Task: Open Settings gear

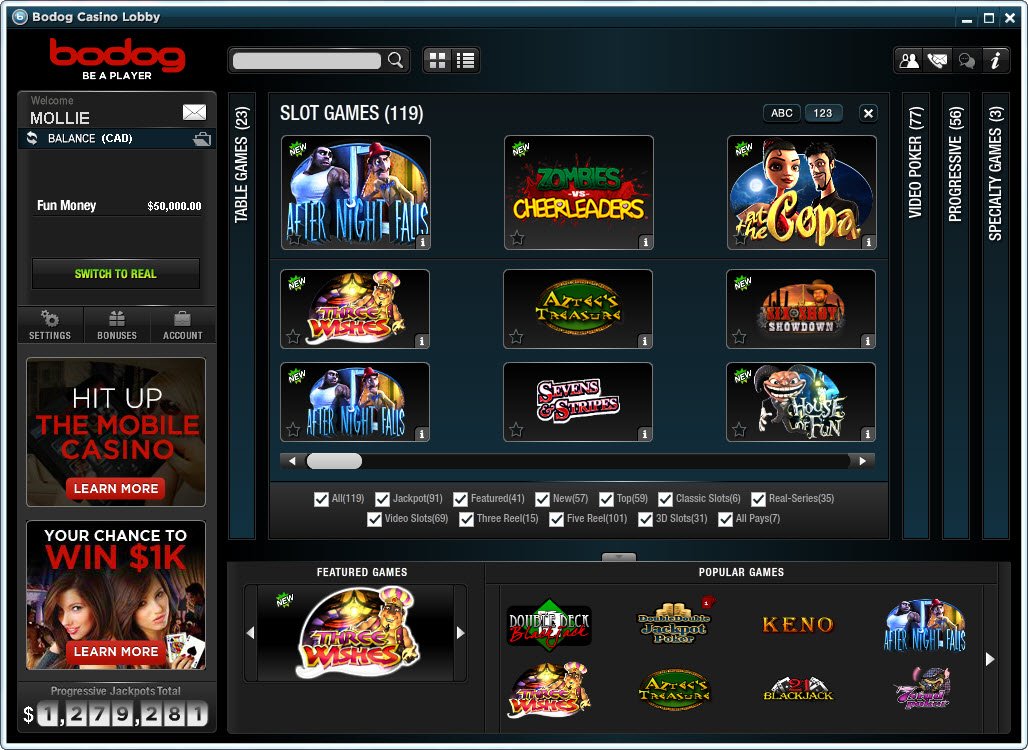Action: pos(50,325)
